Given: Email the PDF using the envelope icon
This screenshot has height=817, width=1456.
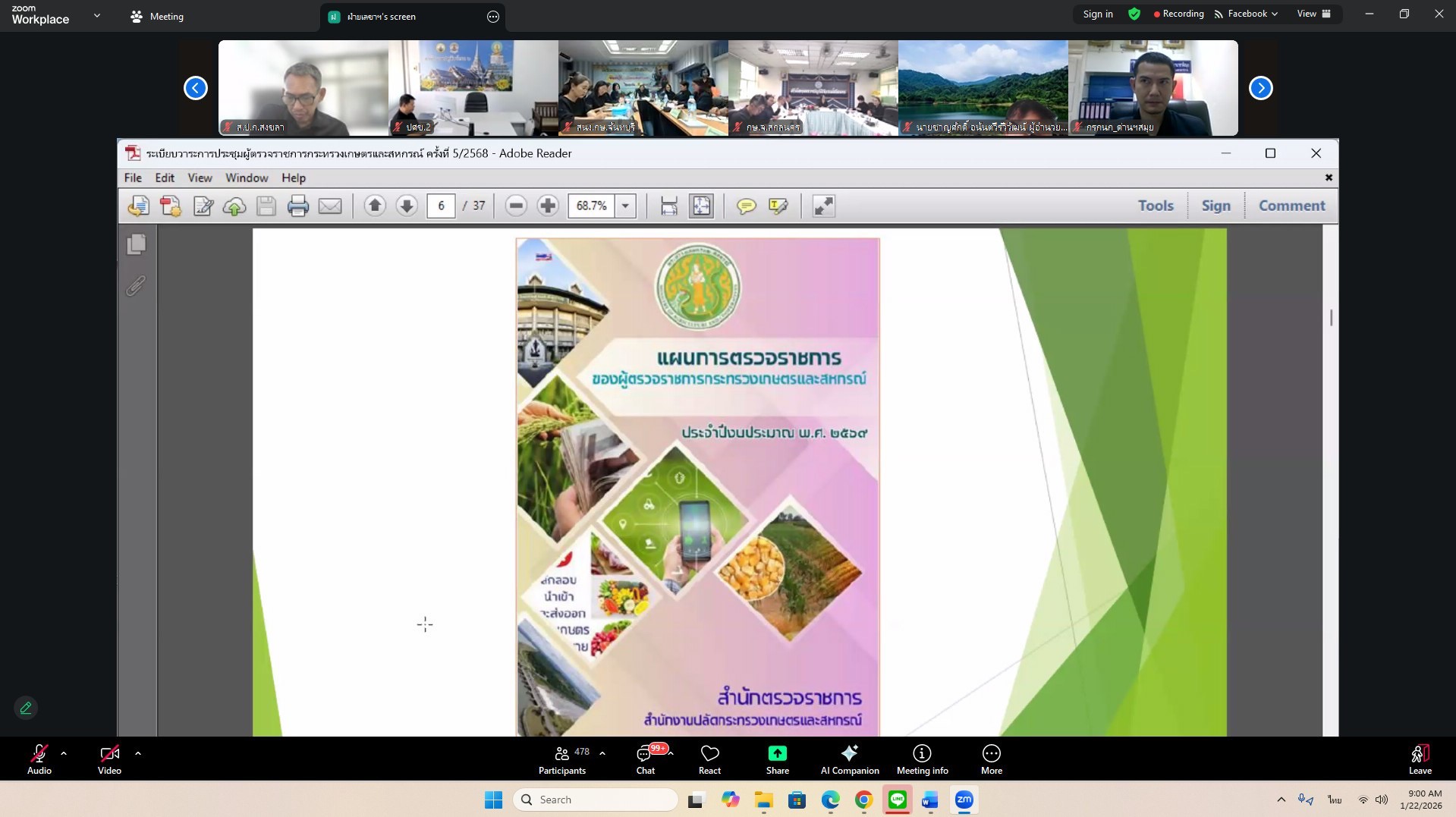Looking at the screenshot, I should pos(329,206).
